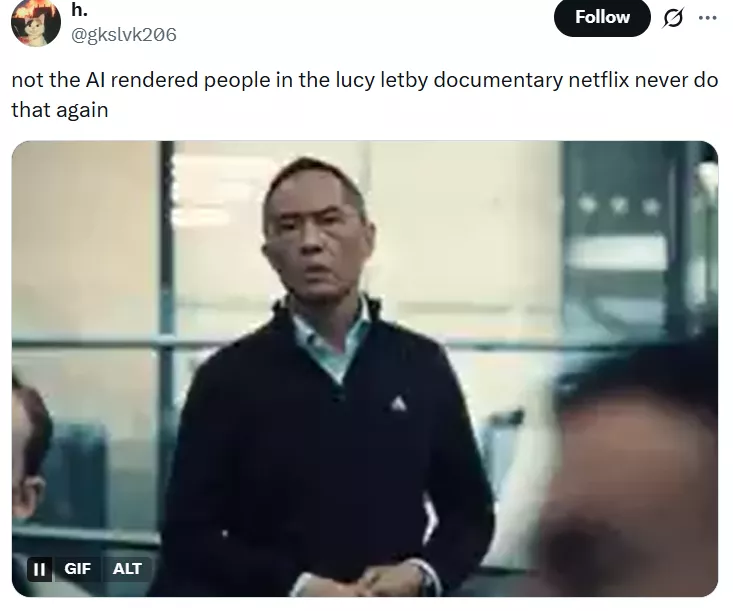
Task: Open the display name "h." profile
Action: click(x=79, y=10)
